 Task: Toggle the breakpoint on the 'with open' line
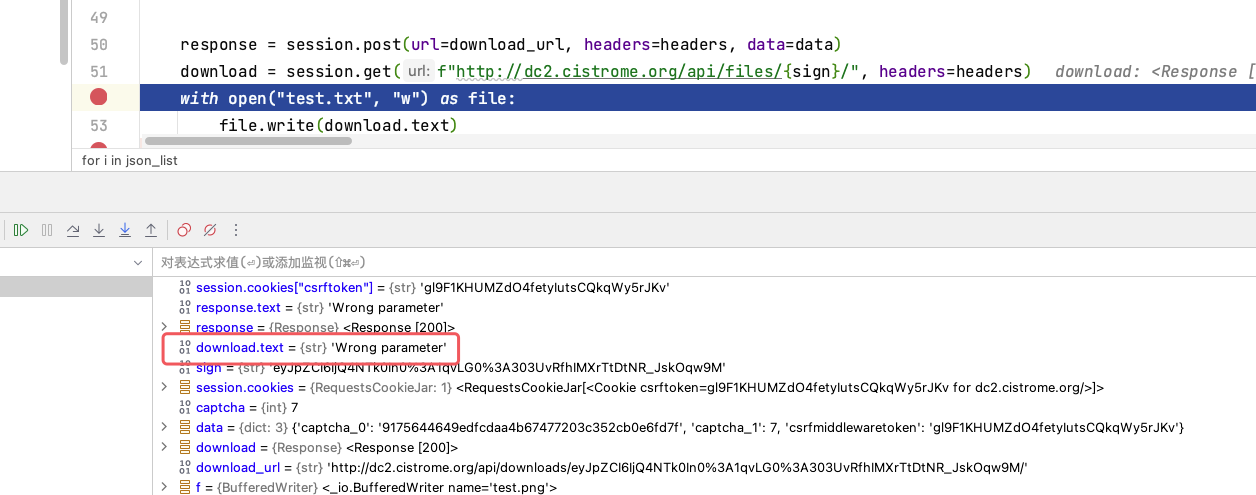98,97
